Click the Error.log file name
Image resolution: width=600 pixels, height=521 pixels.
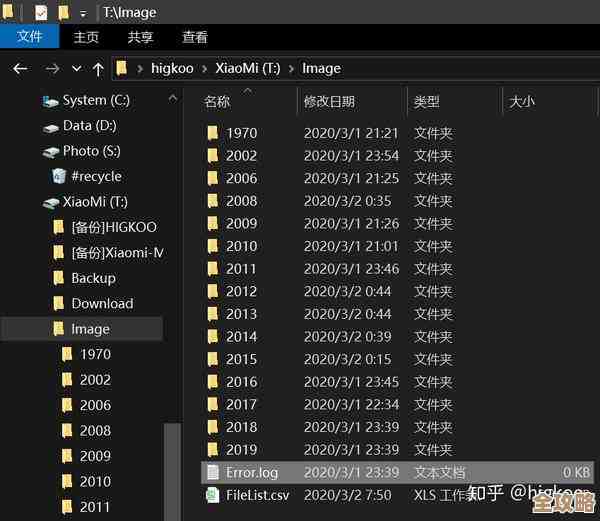pos(252,473)
